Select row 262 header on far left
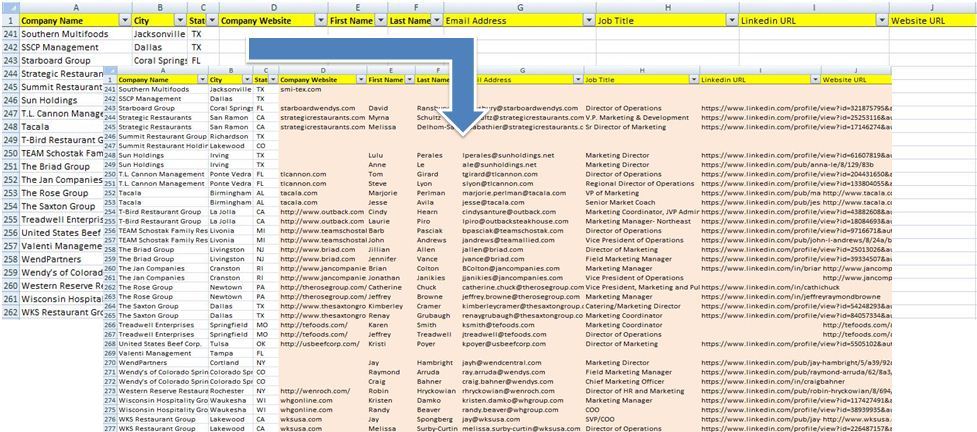The width and height of the screenshot is (977, 432). (9, 312)
